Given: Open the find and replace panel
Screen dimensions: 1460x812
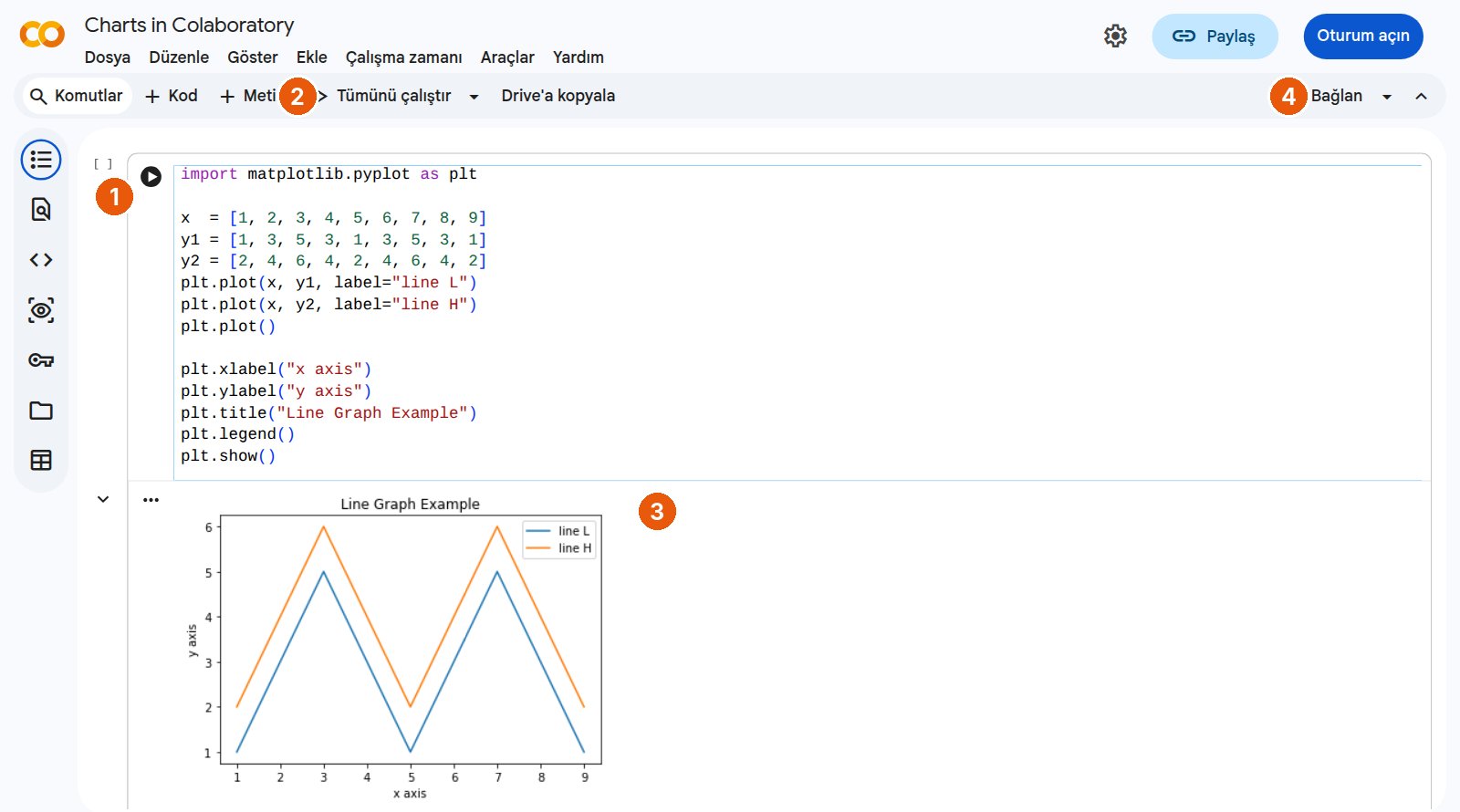Looking at the screenshot, I should (x=41, y=210).
